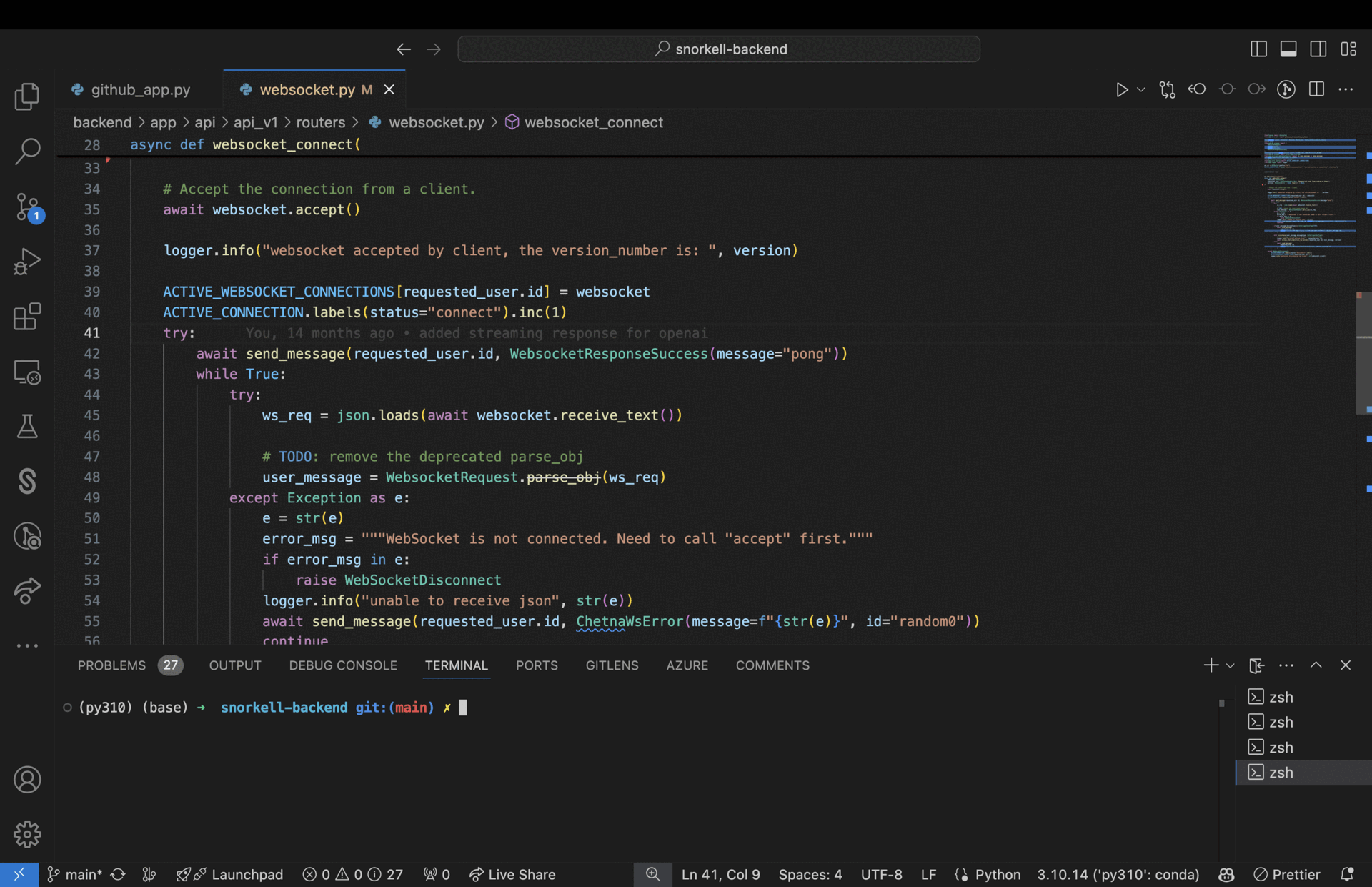Select the third zsh terminal in the list

click(1281, 747)
